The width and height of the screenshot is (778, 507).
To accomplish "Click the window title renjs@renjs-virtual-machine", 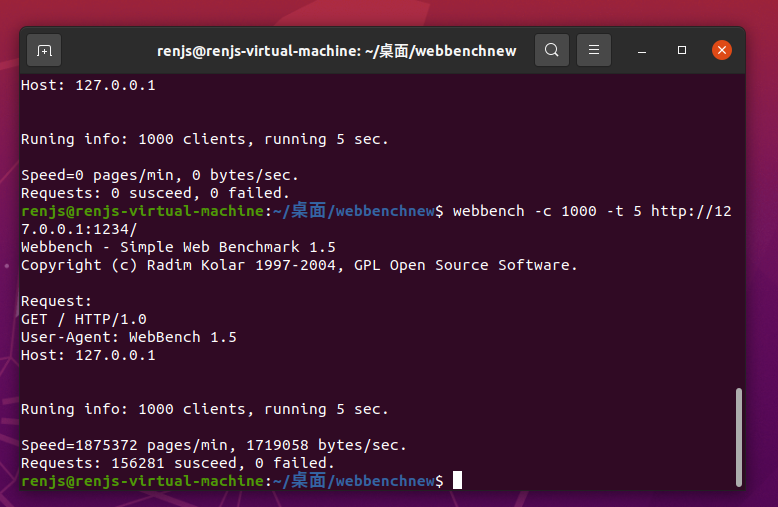I will (x=336, y=51).
